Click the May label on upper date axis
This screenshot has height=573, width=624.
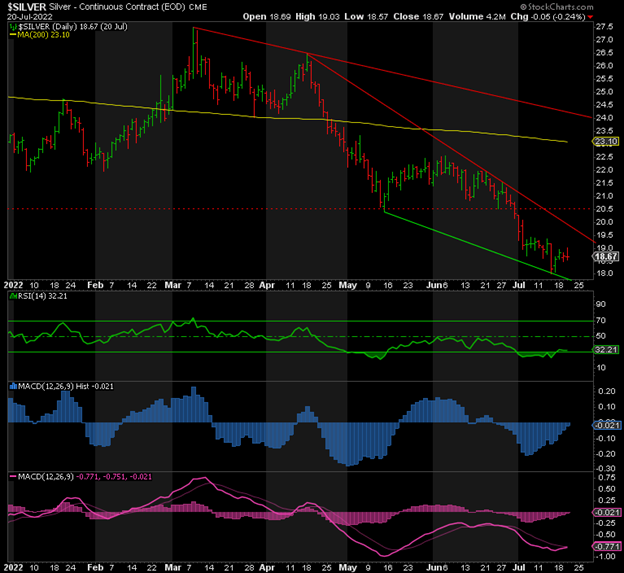[347, 285]
